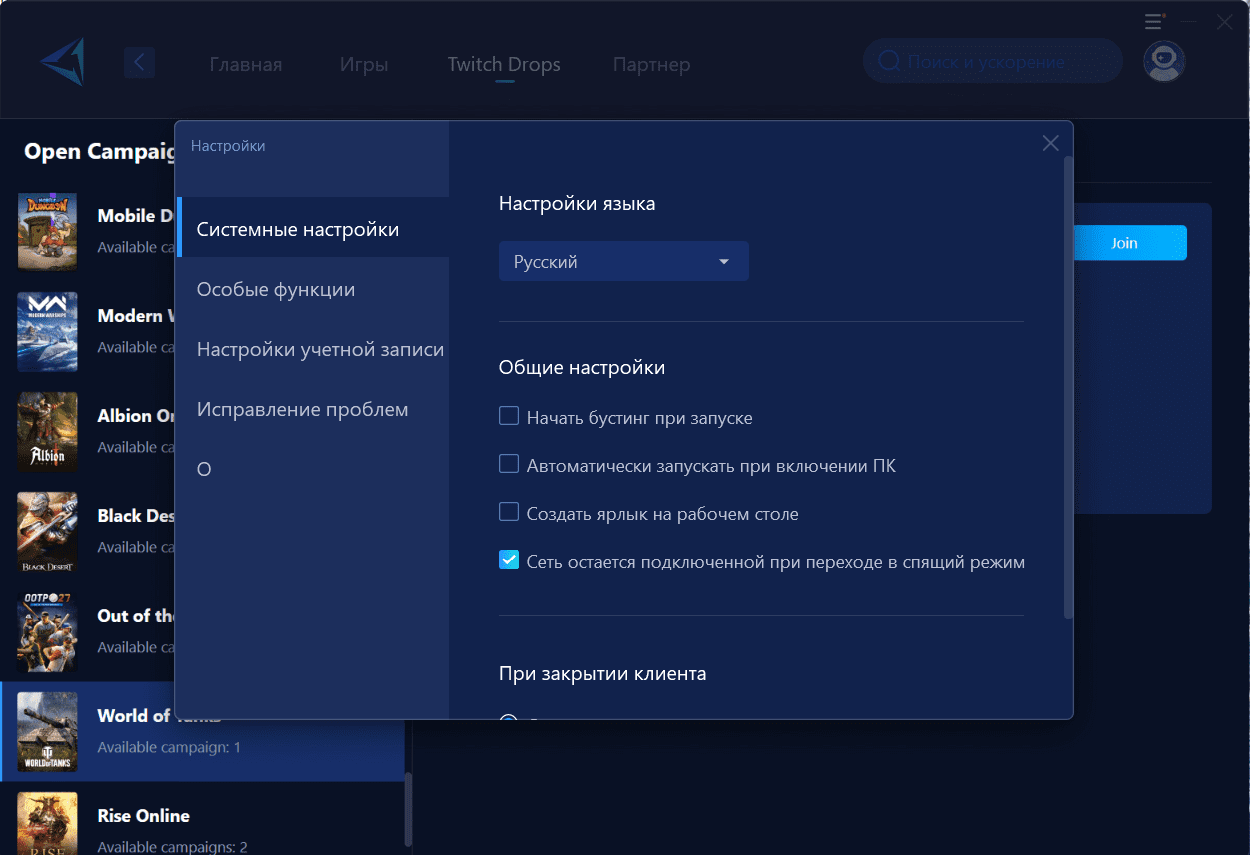Click the Join button
This screenshot has height=855, width=1250.
pos(1124,243)
